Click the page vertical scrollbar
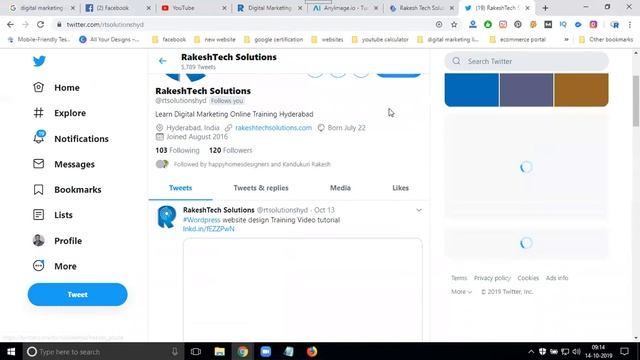This screenshot has height=360, width=640. [636, 101]
